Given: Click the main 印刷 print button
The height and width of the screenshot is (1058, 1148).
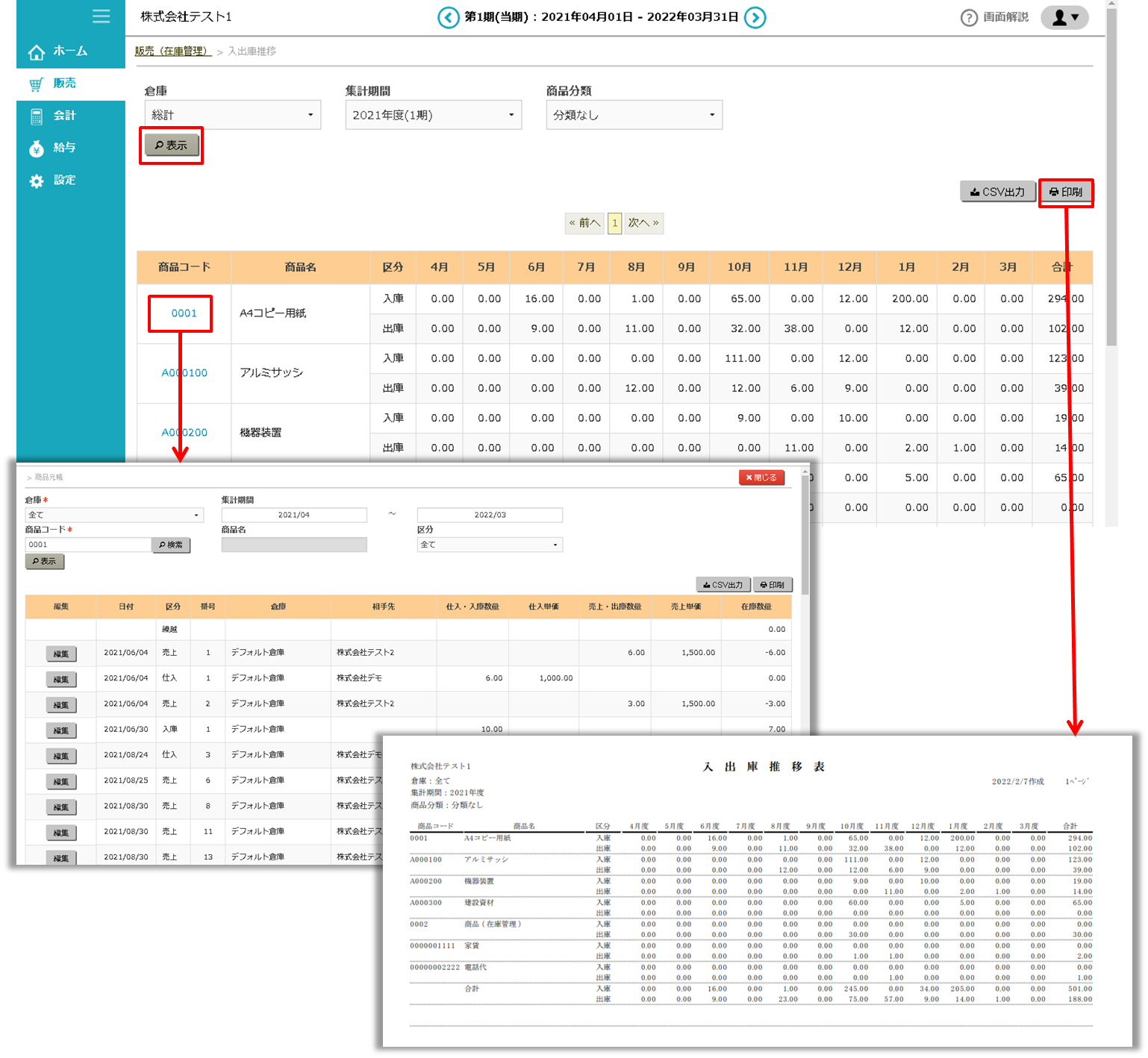Looking at the screenshot, I should click(1065, 192).
